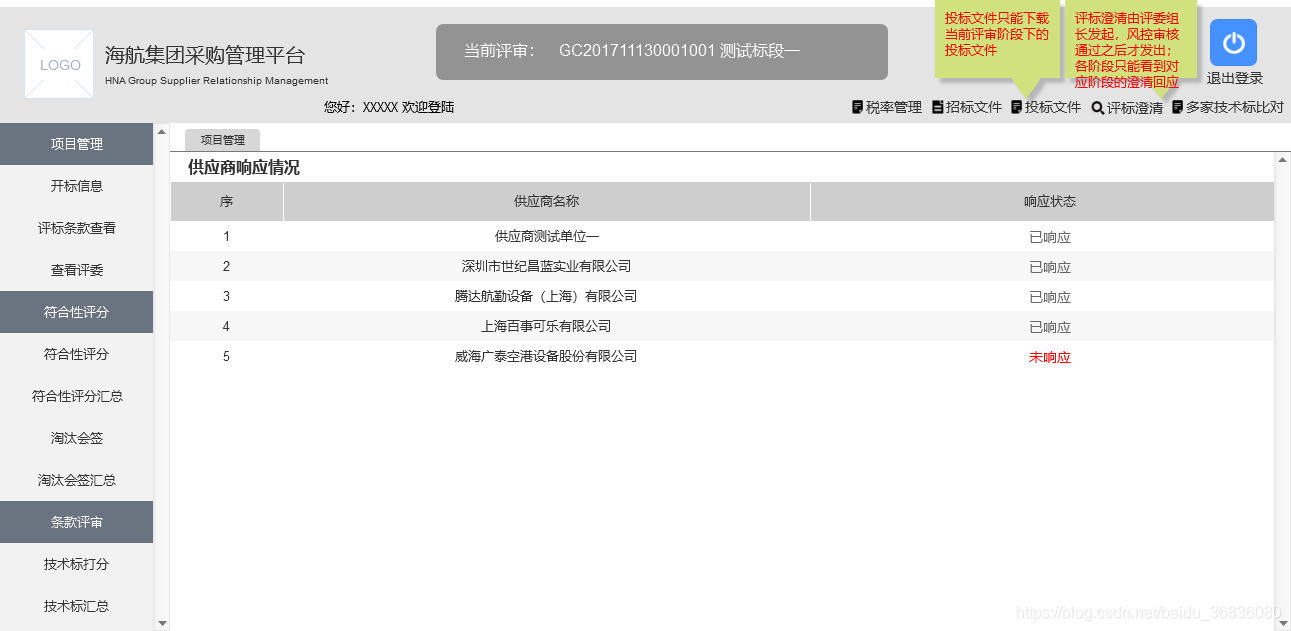Click the current review banner GC201711130001001
Screen dimensions: 1291x631
[x=662, y=52]
